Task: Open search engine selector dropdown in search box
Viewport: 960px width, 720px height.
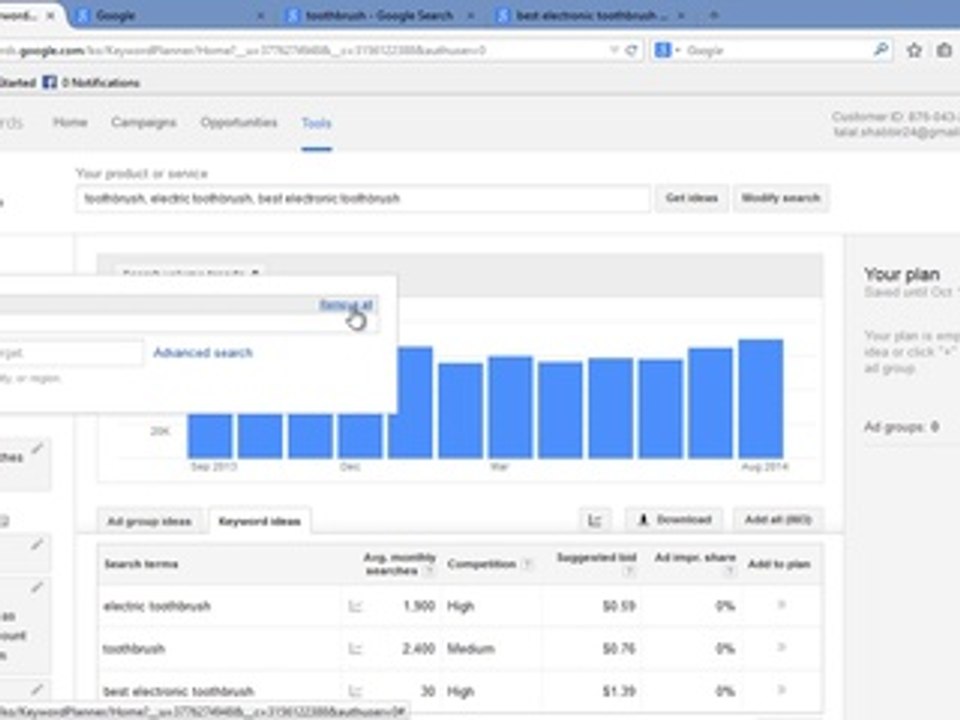Action: pyautogui.click(x=667, y=50)
